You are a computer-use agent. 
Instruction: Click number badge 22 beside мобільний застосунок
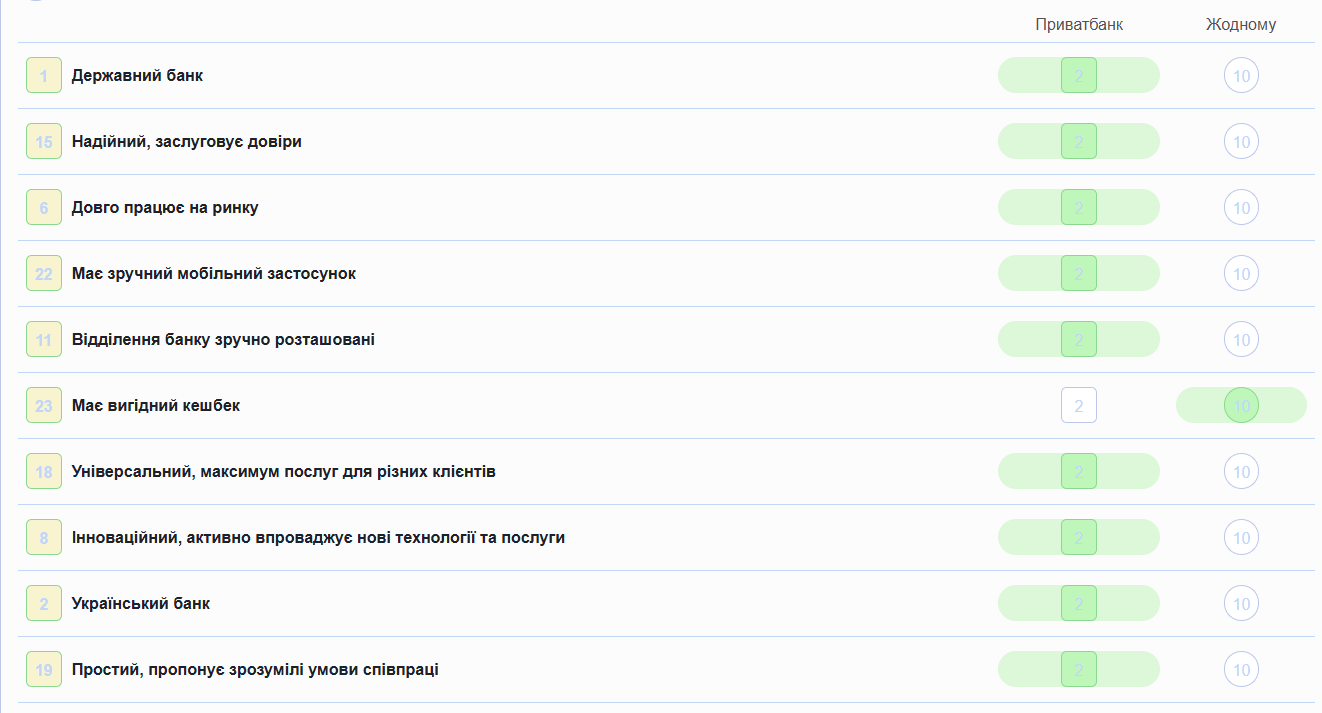[44, 273]
